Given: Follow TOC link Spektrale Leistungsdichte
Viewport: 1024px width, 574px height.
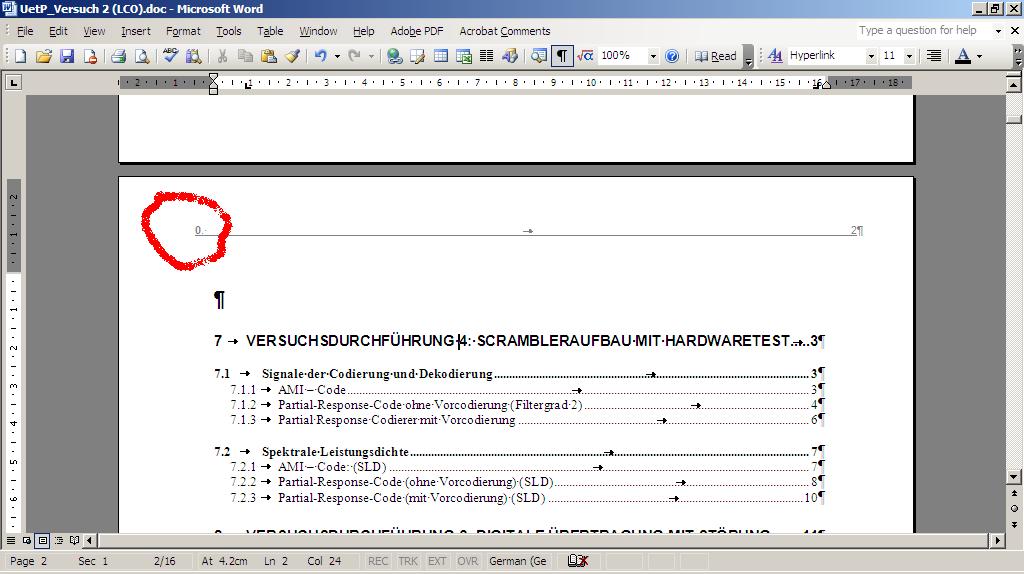Looking at the screenshot, I should [x=335, y=451].
